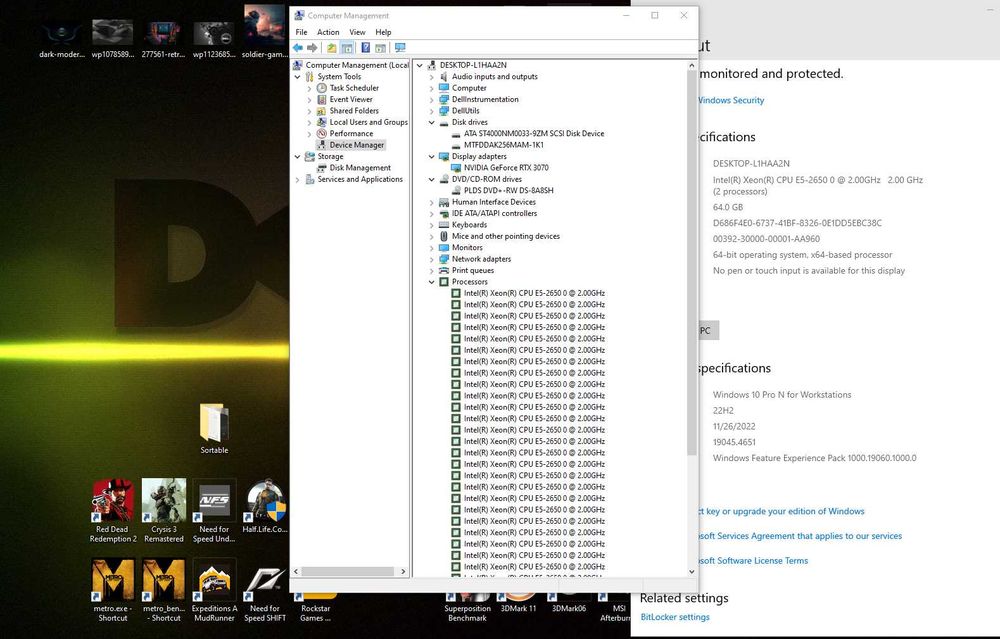This screenshot has width=1000, height=639.
Task: Select Device Manager in the console tree
Action: click(357, 145)
